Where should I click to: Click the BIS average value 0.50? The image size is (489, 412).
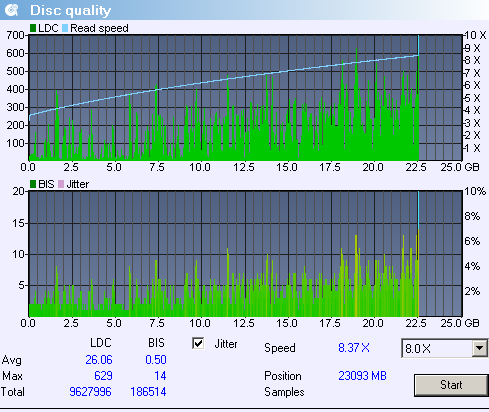(156, 360)
